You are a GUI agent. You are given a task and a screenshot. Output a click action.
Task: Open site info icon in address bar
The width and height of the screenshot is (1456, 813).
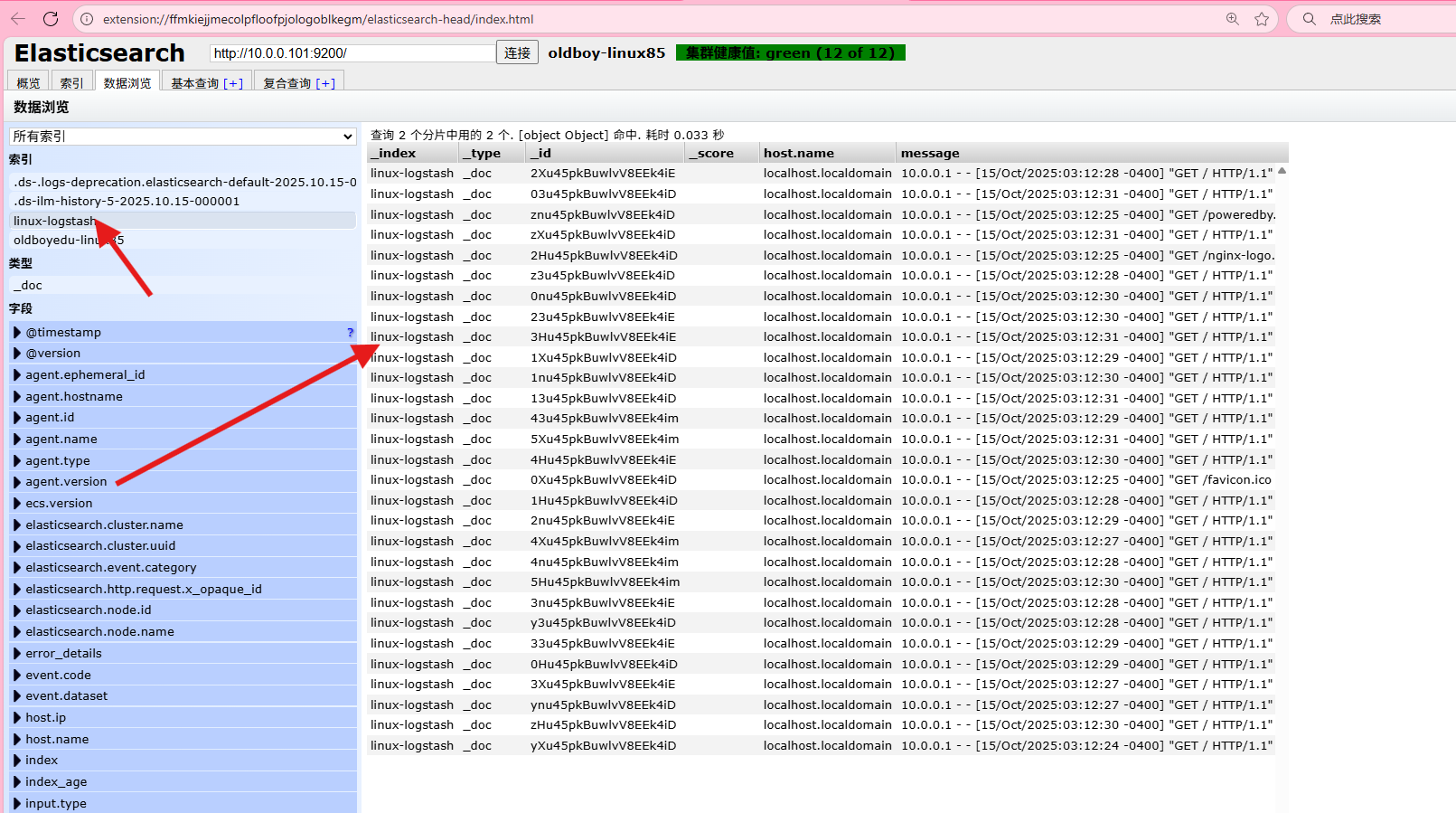tap(87, 19)
